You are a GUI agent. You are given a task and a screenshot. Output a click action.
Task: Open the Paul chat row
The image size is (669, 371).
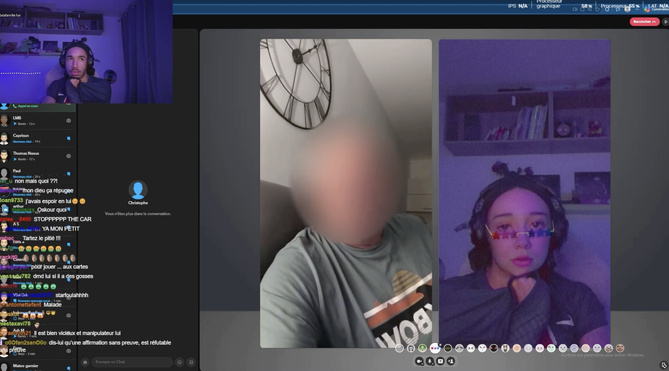tap(38, 173)
